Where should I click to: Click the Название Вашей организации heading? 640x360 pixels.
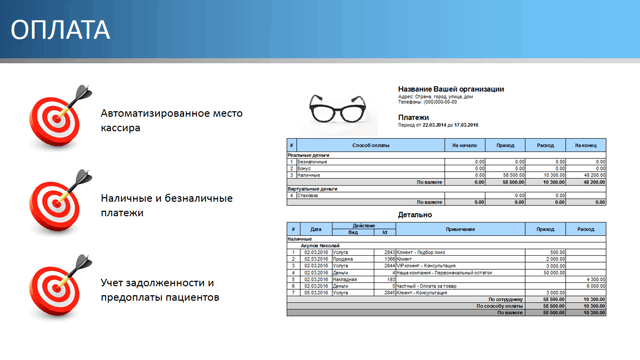451,89
